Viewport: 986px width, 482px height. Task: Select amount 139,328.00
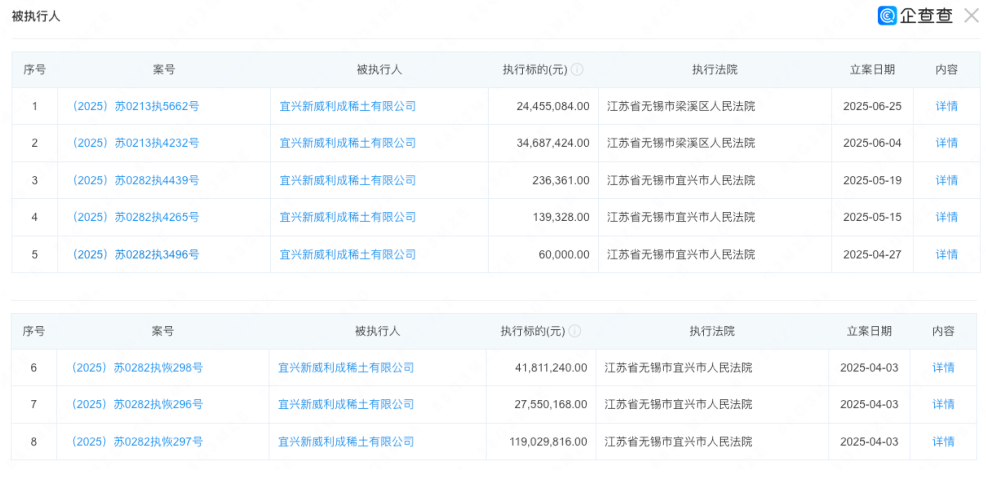[562, 217]
